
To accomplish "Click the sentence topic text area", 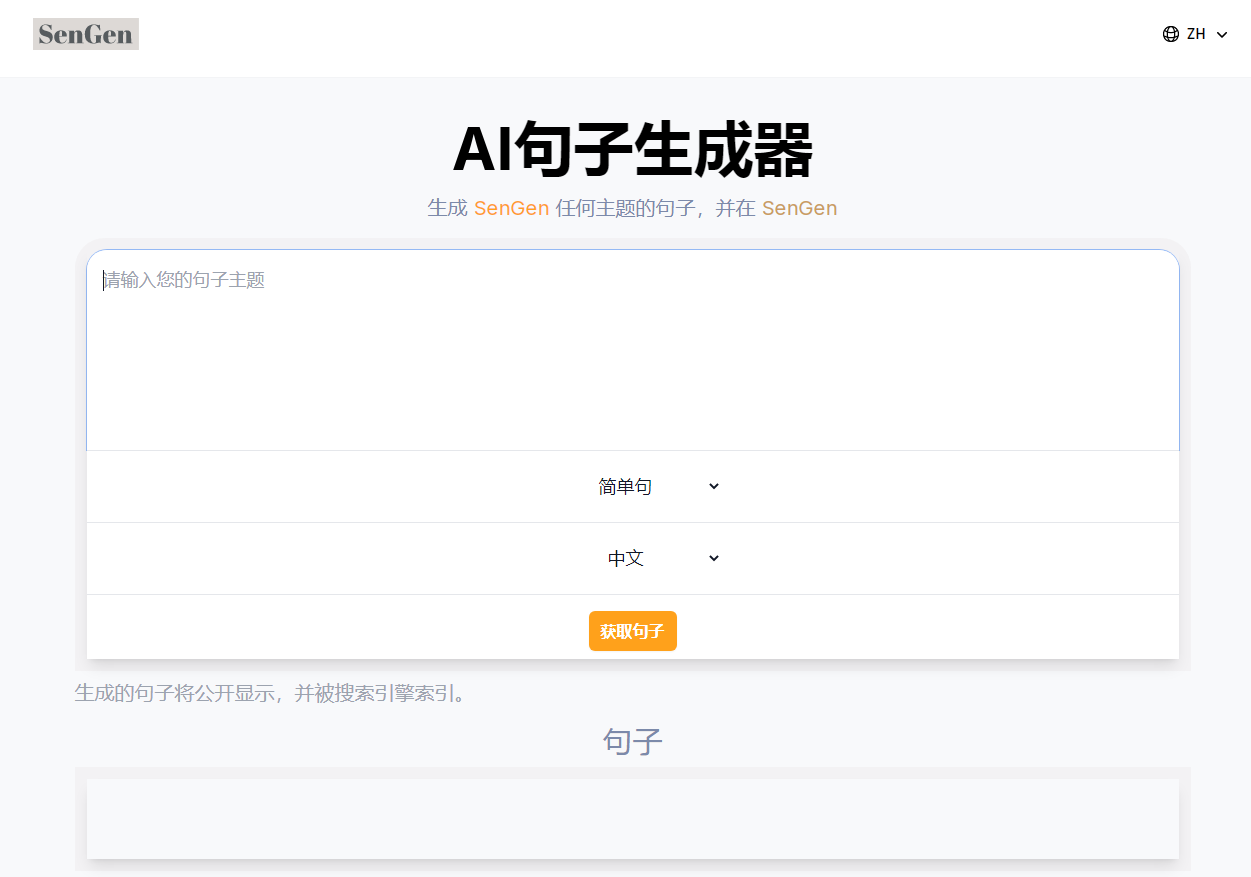I will 633,350.
